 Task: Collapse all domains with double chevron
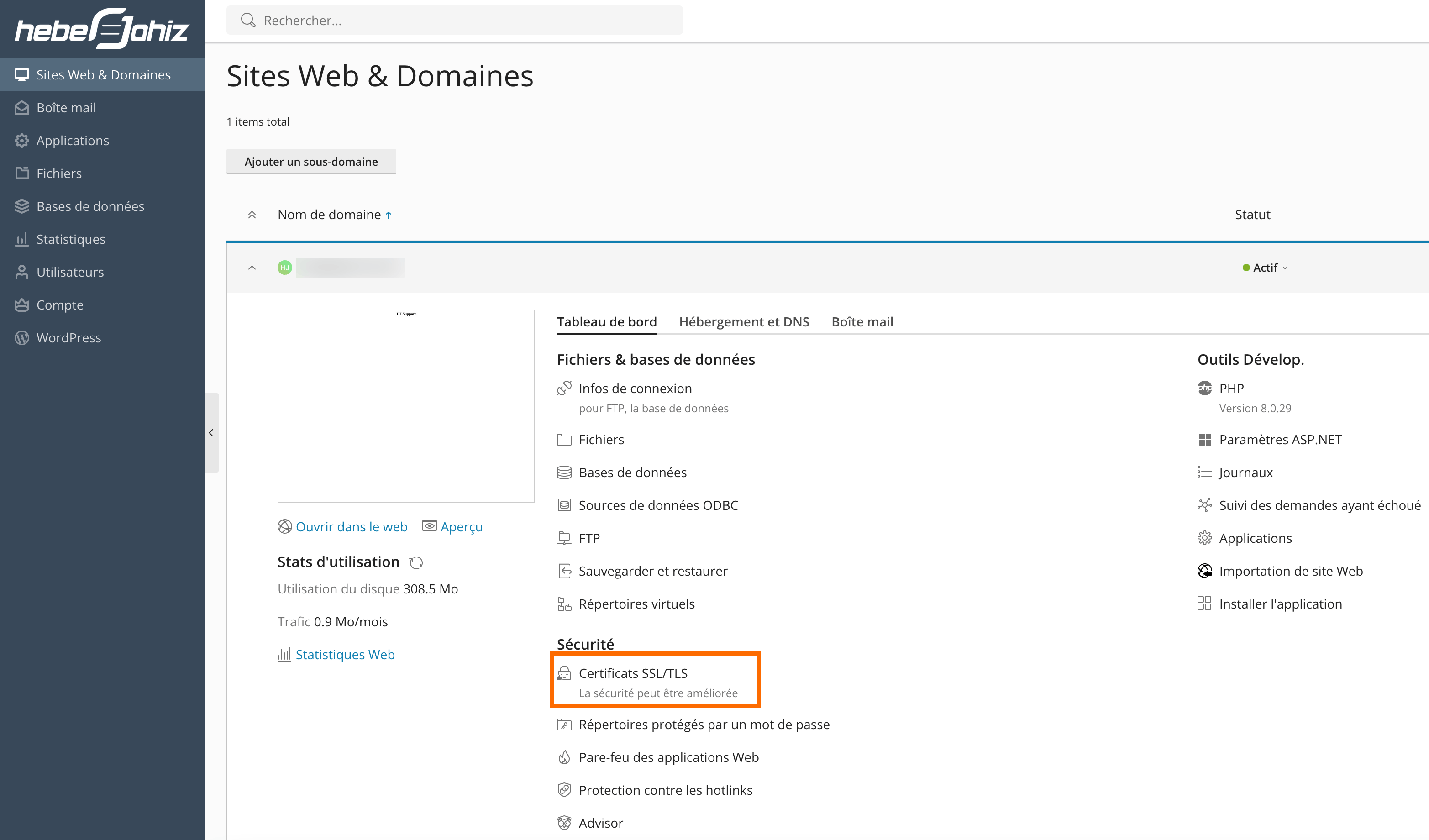[252, 215]
